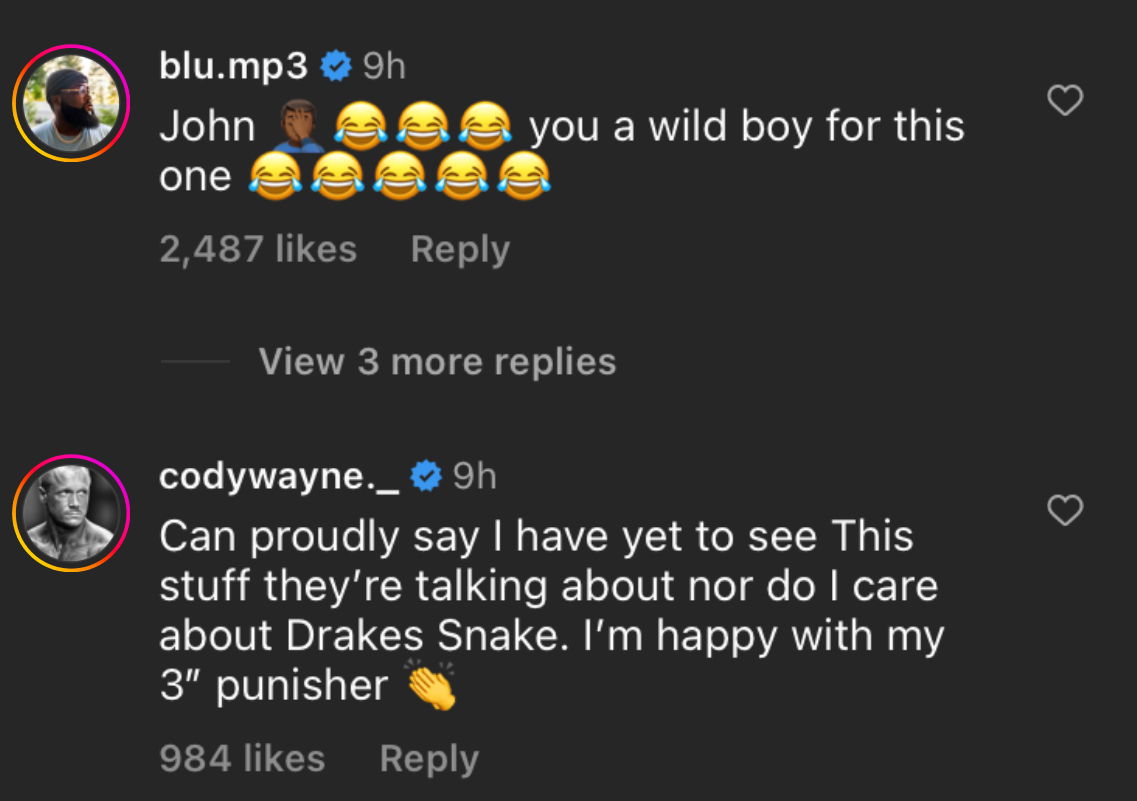Like the blu.mp3 comment with heart icon
Screen dimensions: 1137x801
pyautogui.click(x=1064, y=100)
